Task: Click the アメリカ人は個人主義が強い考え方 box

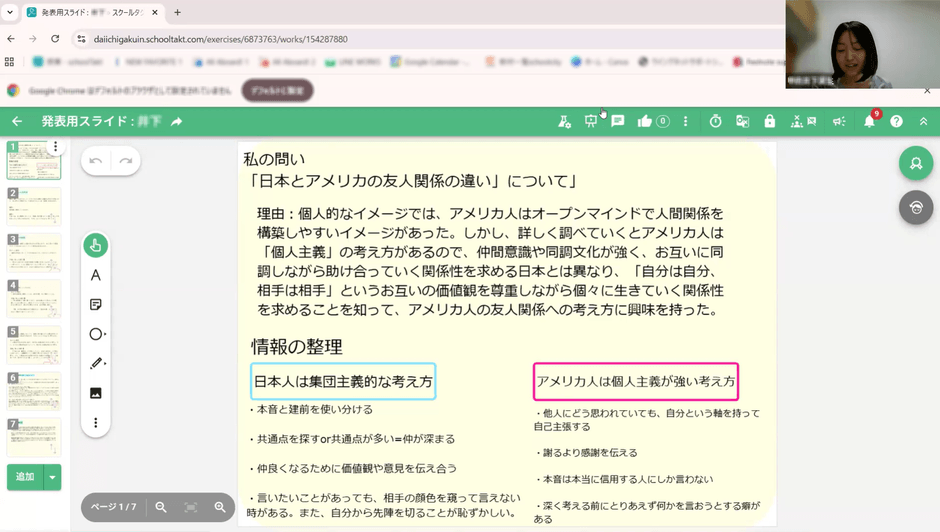Action: [635, 381]
